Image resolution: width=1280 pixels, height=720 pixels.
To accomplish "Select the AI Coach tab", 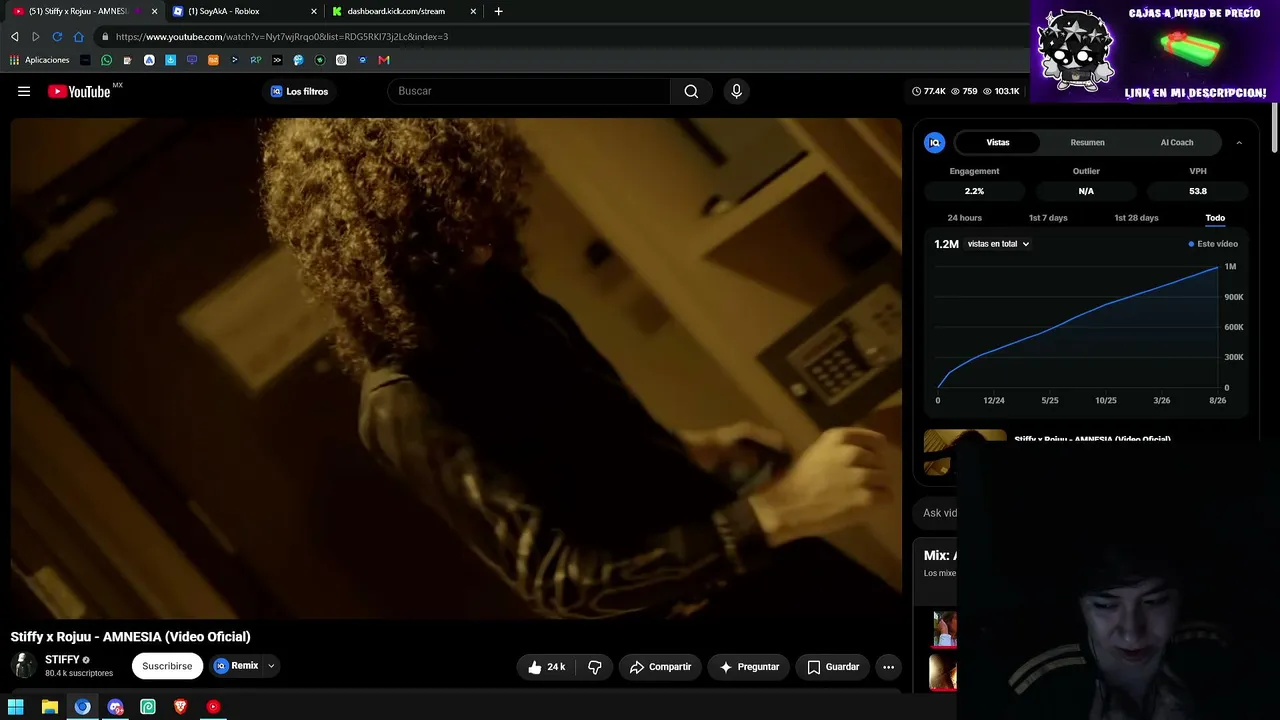I will tap(1177, 143).
